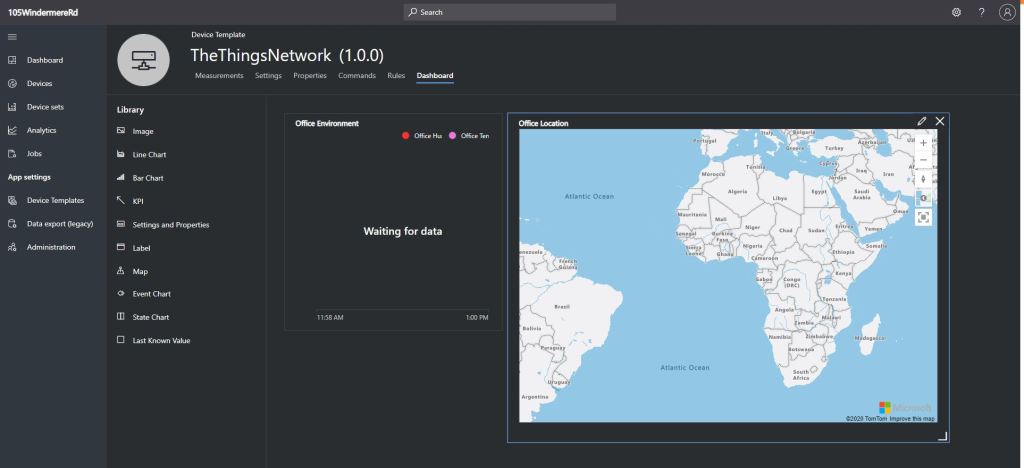
Task: Open the map style picker
Action: pos(923,198)
